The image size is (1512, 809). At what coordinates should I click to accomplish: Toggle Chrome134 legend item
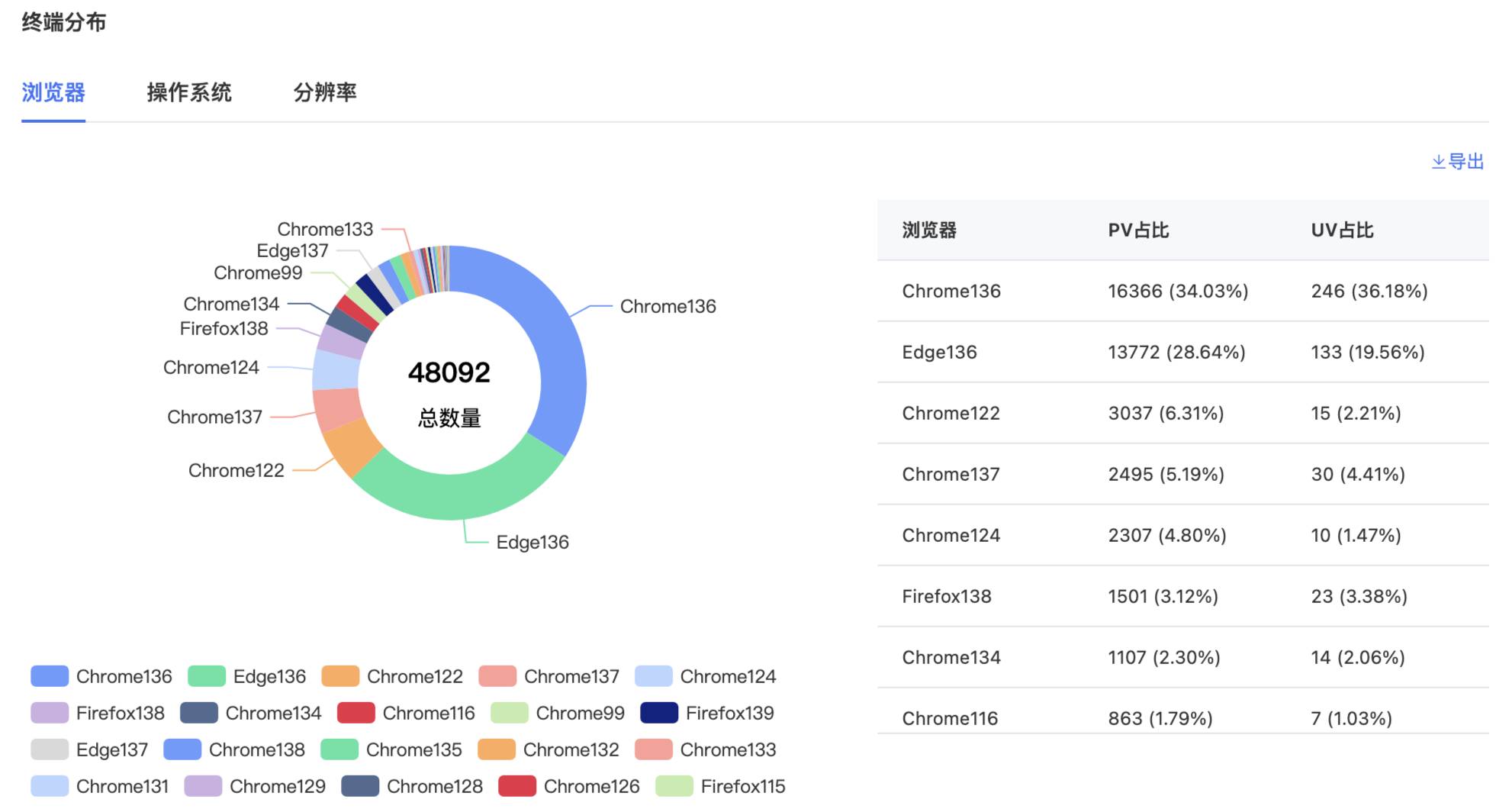click(x=250, y=713)
